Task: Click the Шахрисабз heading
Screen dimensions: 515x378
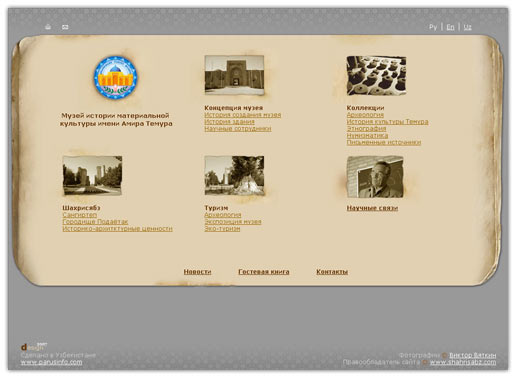Action: tap(81, 208)
